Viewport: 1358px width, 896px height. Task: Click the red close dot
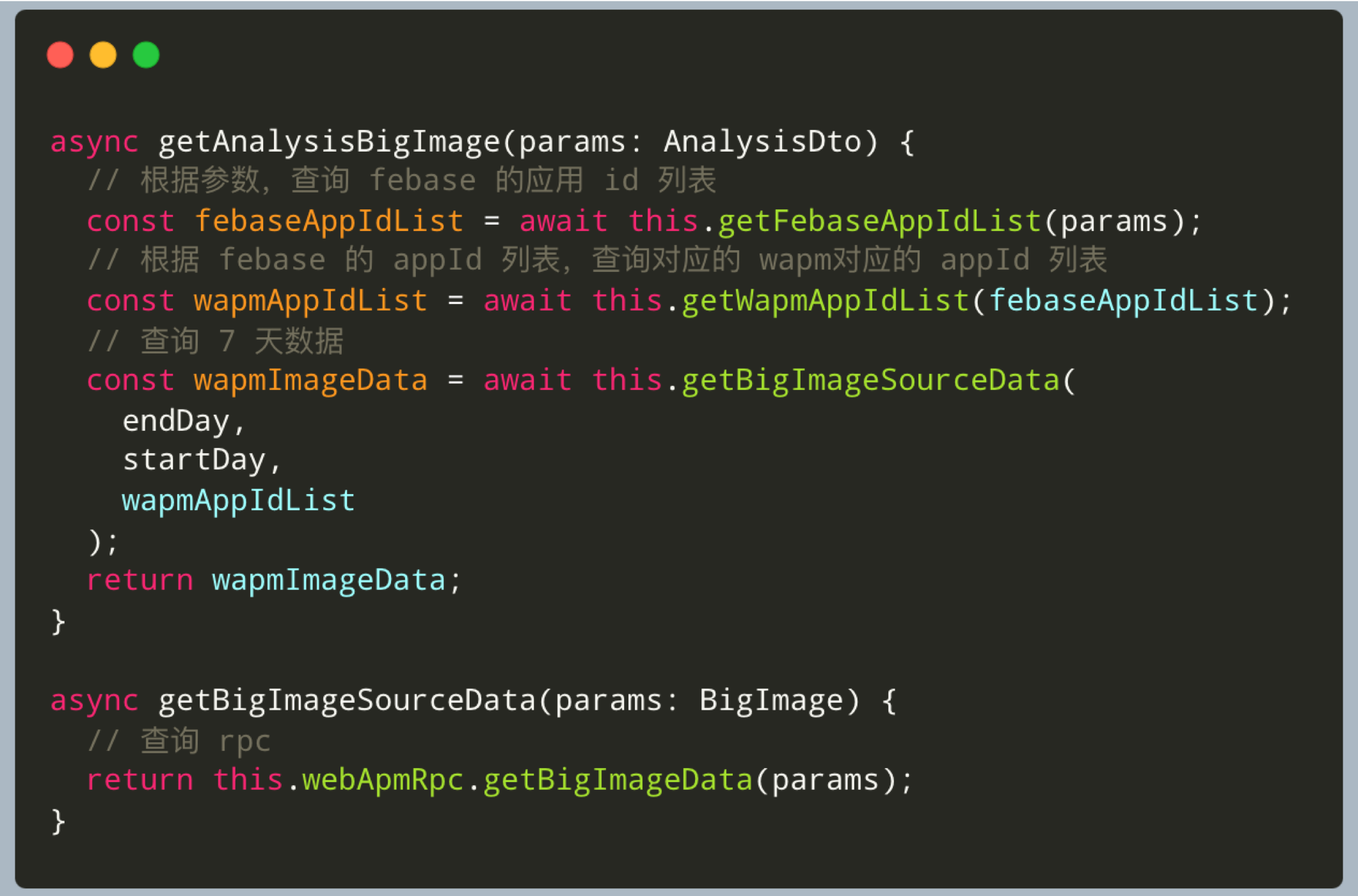[x=60, y=54]
